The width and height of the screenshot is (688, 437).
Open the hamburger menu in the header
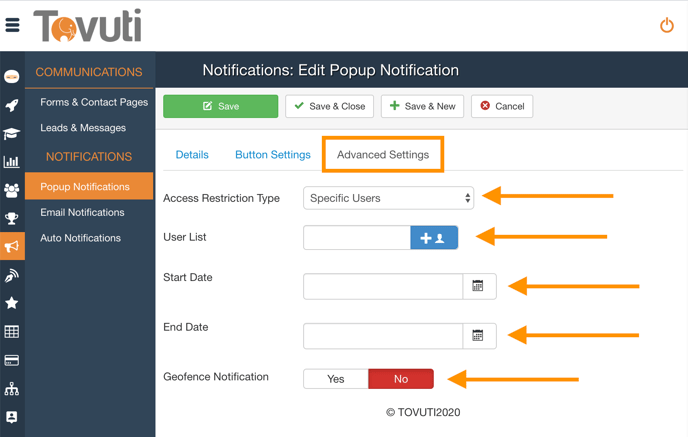[x=12, y=25]
